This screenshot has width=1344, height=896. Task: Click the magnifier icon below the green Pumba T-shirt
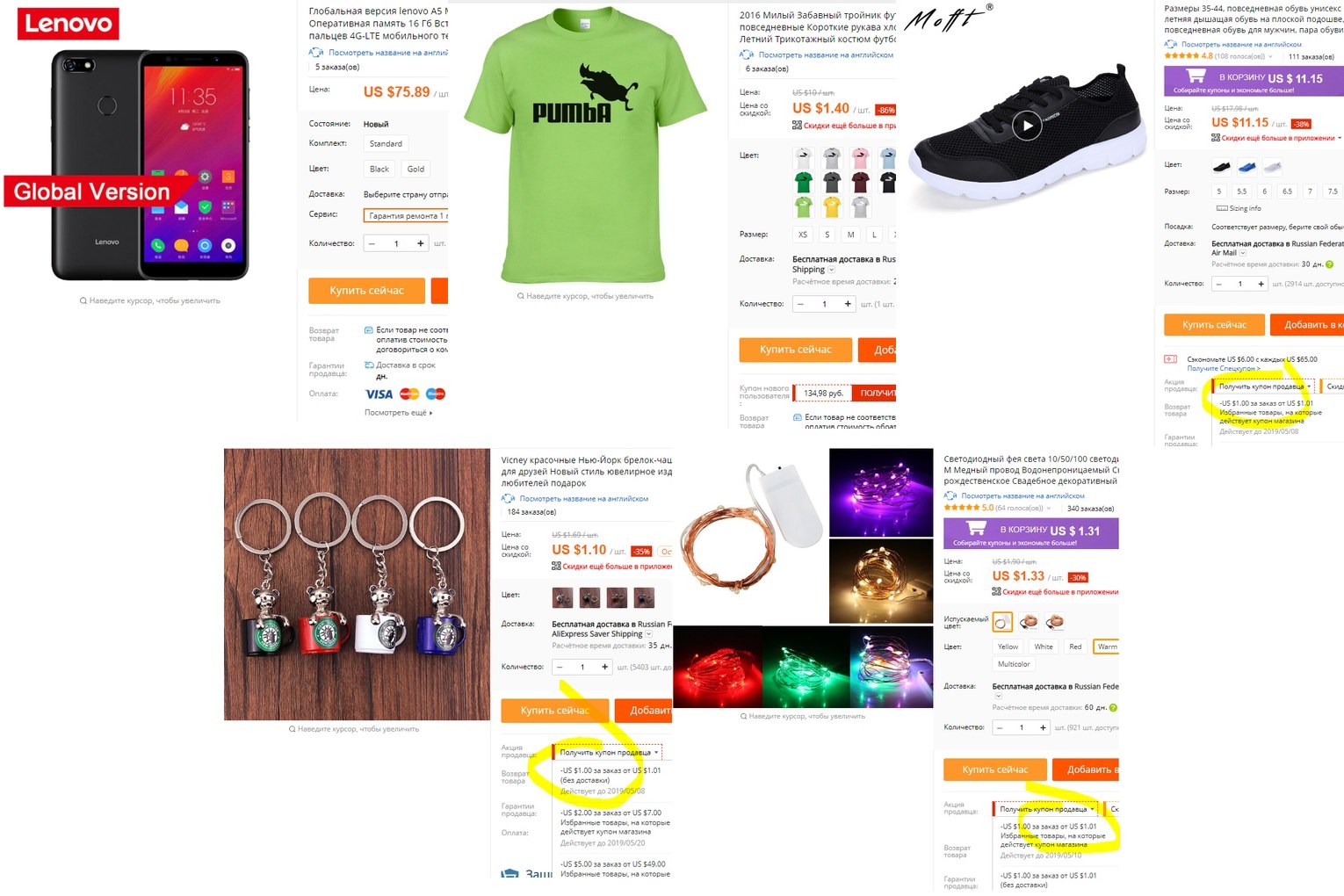521,296
